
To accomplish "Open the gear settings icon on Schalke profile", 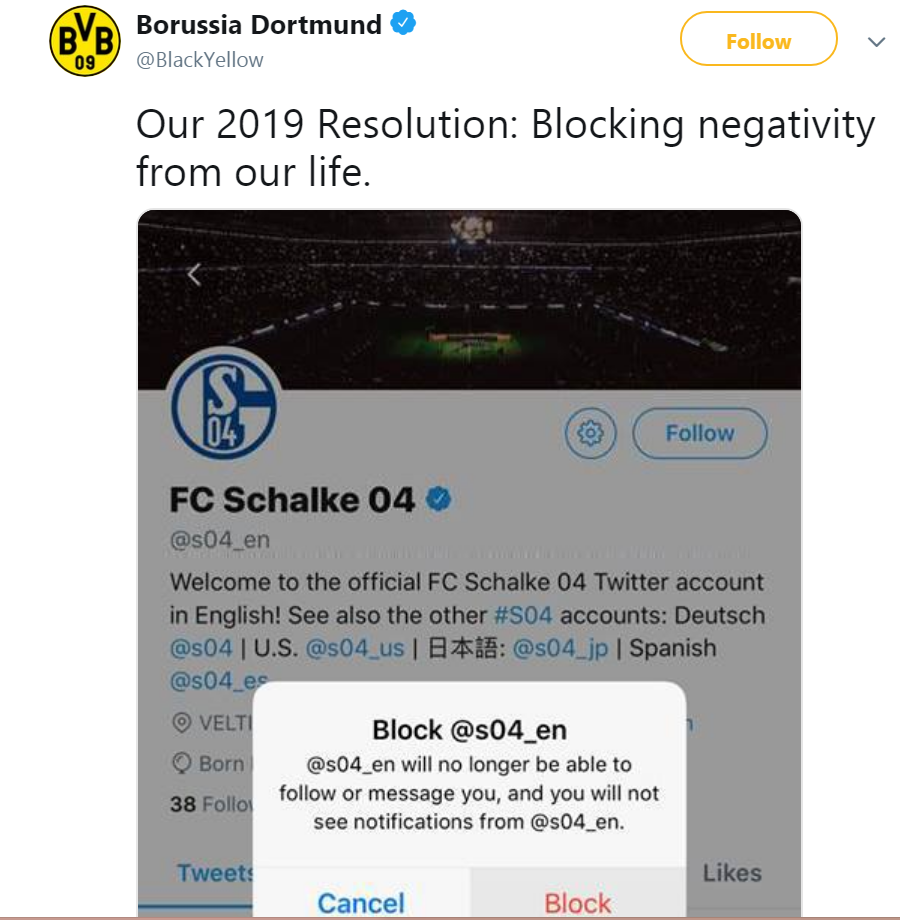I will 591,433.
